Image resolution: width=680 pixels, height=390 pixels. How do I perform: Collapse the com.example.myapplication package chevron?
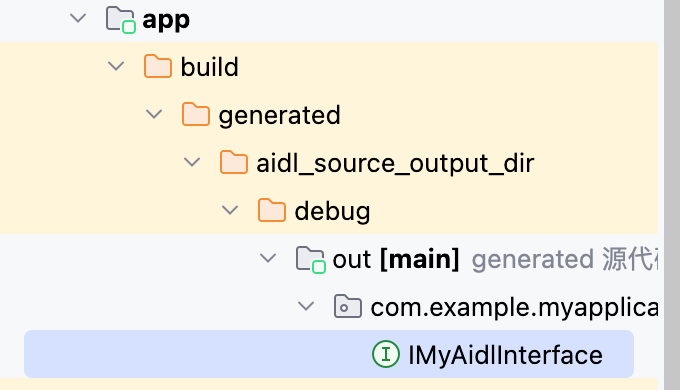[x=306, y=306]
